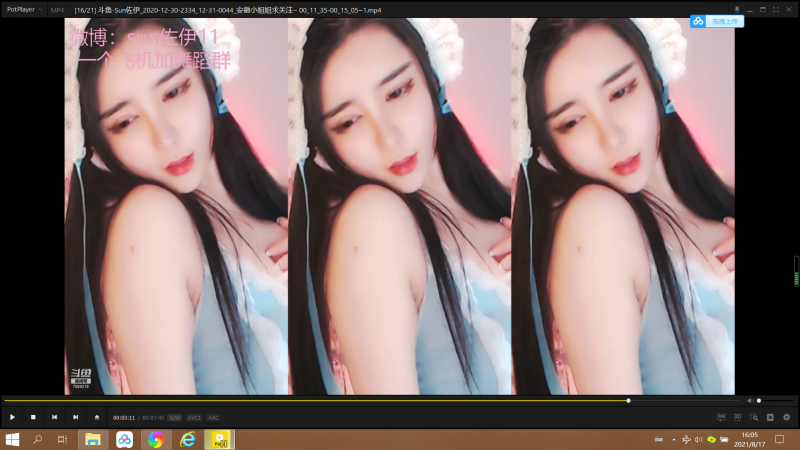Mute the player volume speaker icon

(750, 401)
